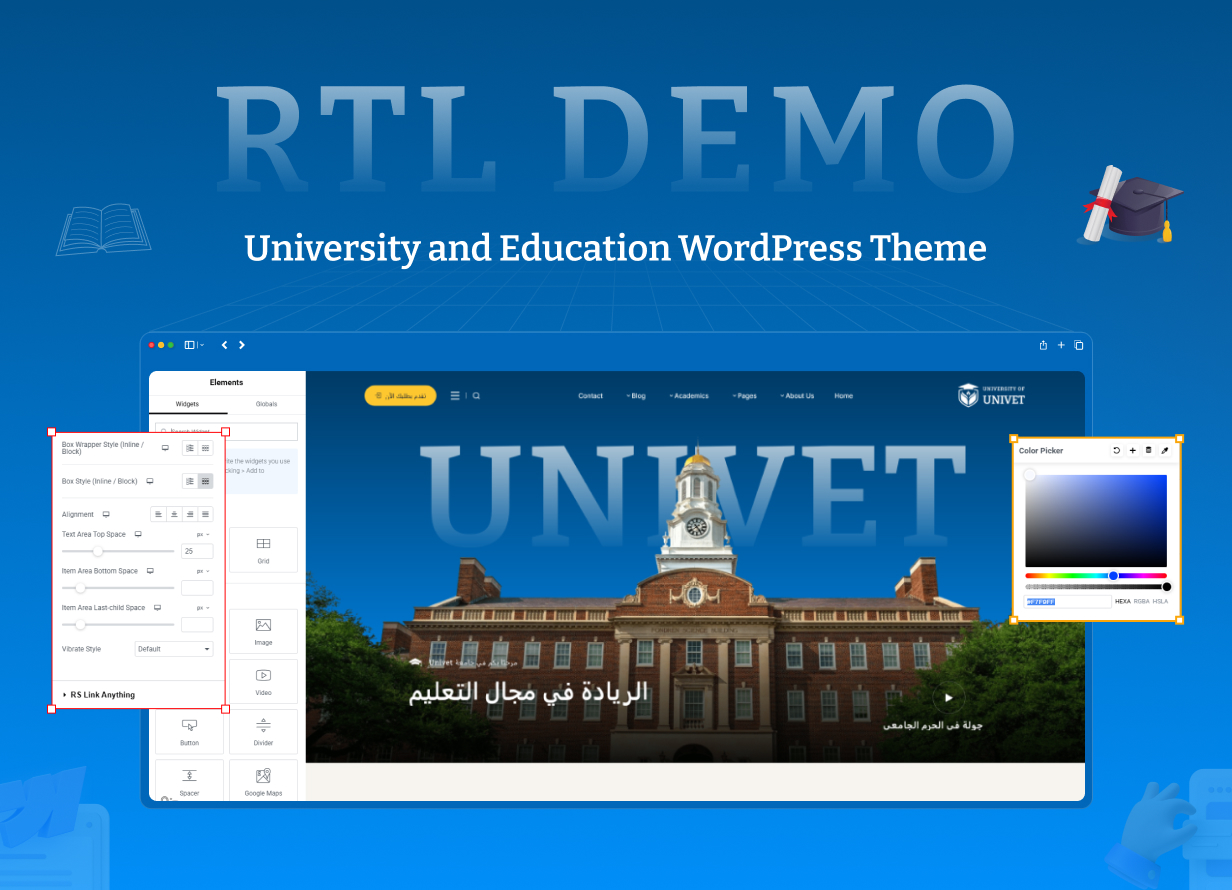Switch to the Widgets tab
This screenshot has height=890, width=1232.
(188, 404)
